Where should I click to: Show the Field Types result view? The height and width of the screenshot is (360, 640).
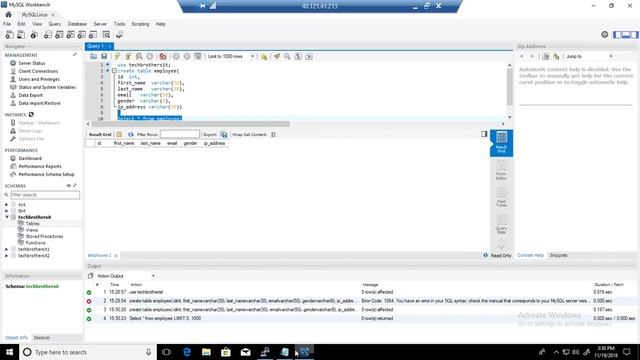point(501,198)
